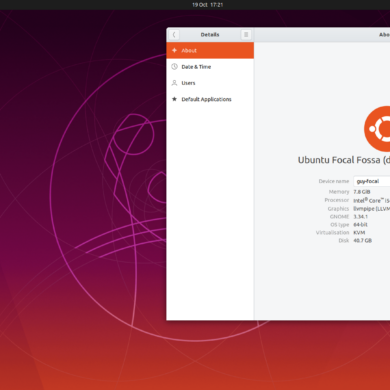Click the Ubuntu logo
Image resolution: width=390 pixels, height=390 pixels.
(x=377, y=129)
